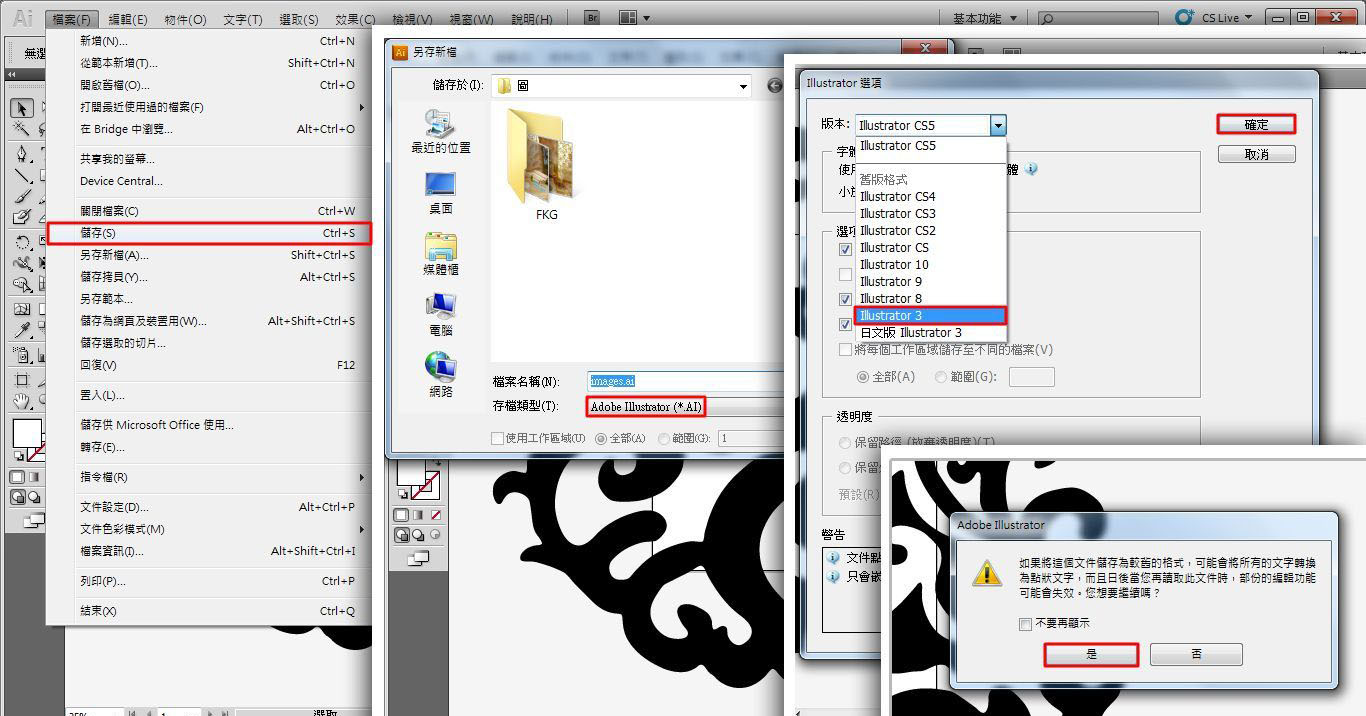Tick 'Don't show again' in warning dialog
Viewport: 1366px width, 716px height.
click(1025, 624)
